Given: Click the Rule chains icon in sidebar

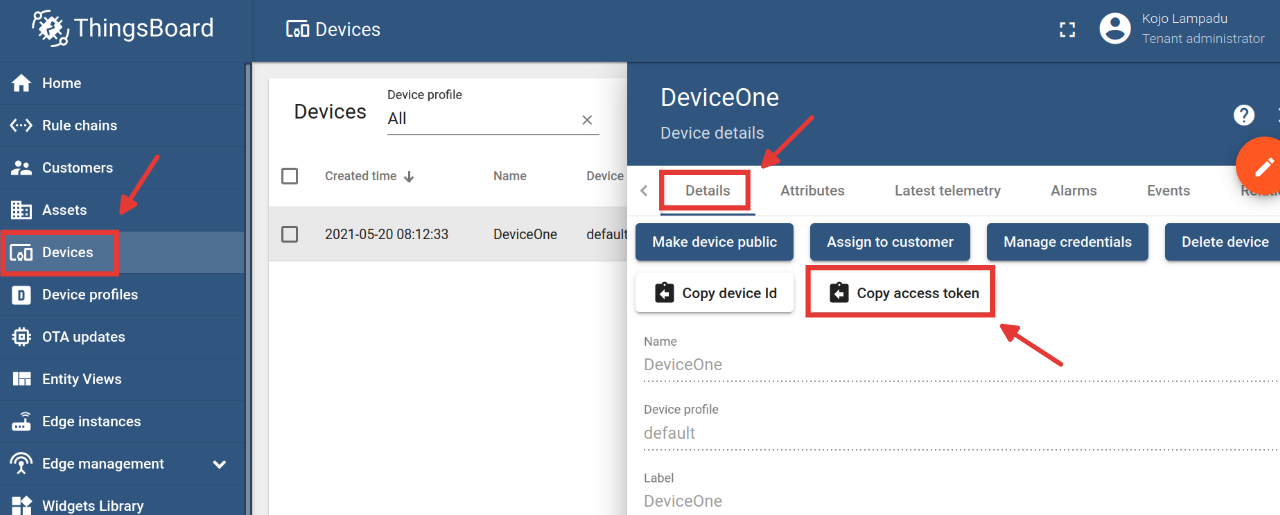Looking at the screenshot, I should (x=21, y=125).
